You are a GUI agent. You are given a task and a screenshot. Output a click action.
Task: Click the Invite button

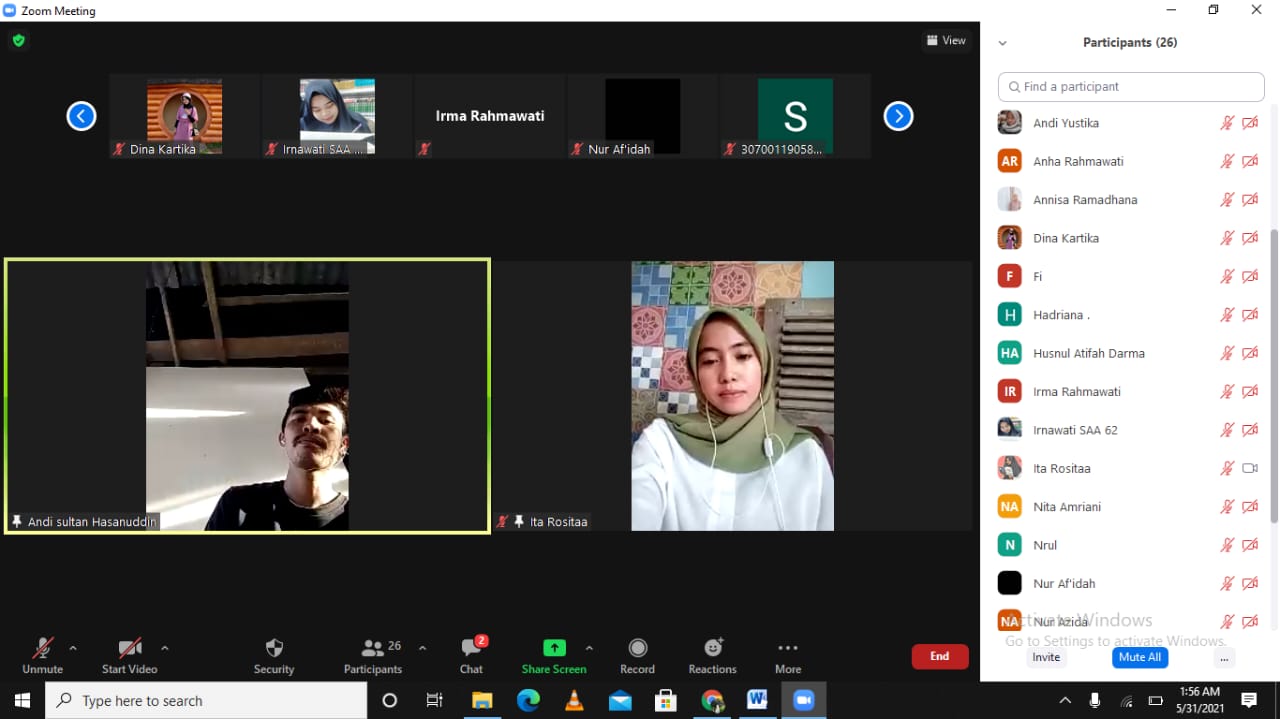tap(1046, 657)
